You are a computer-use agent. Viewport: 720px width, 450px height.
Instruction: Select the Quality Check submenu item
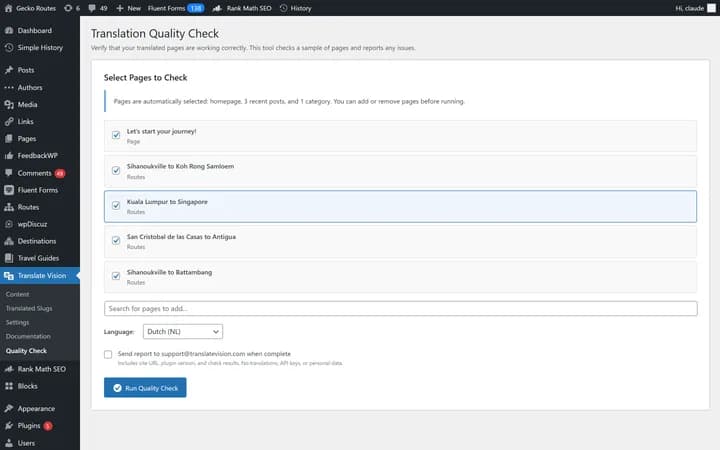26,350
